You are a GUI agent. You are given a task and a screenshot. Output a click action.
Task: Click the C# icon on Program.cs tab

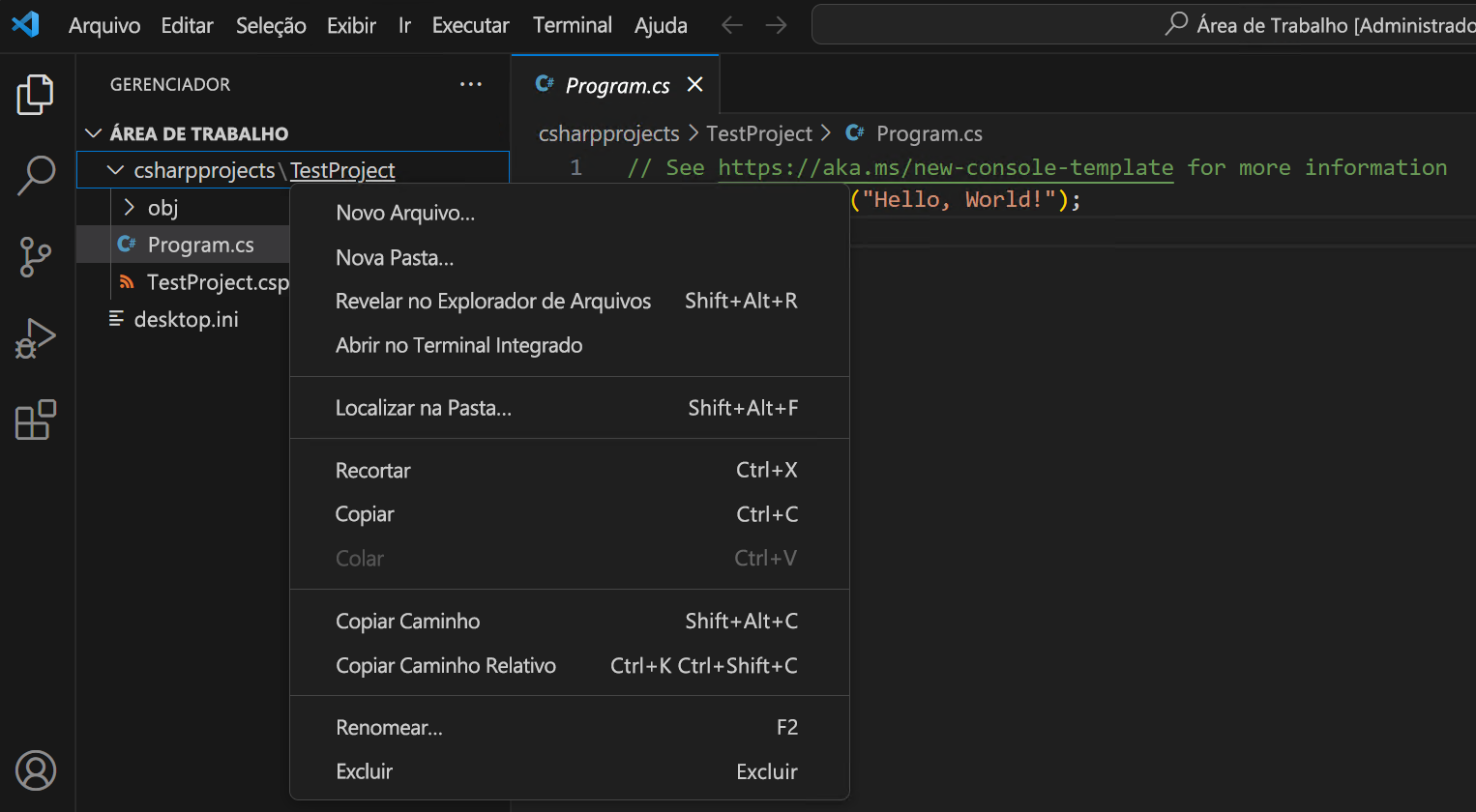[x=545, y=84]
